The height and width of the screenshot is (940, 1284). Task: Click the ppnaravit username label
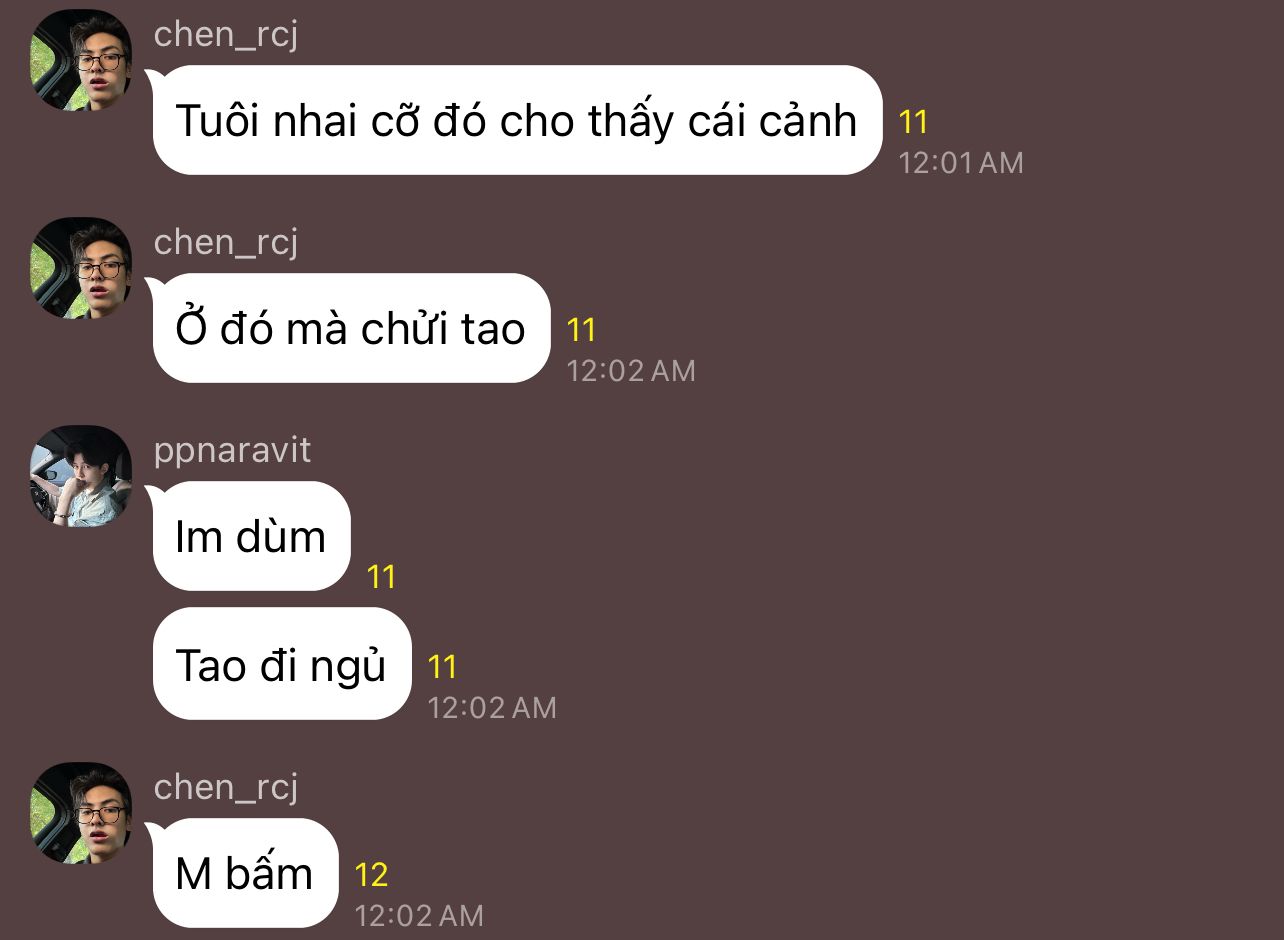coord(232,450)
